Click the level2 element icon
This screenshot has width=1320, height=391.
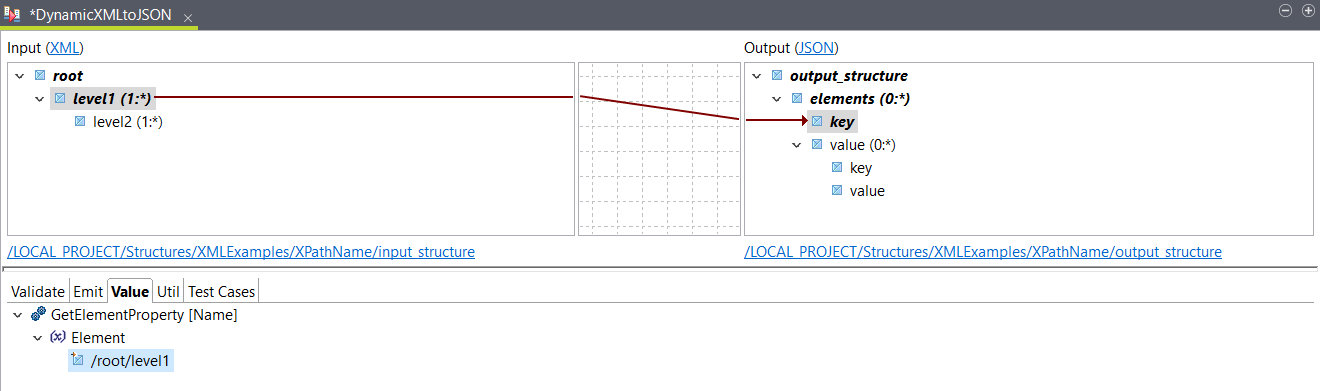click(x=80, y=121)
